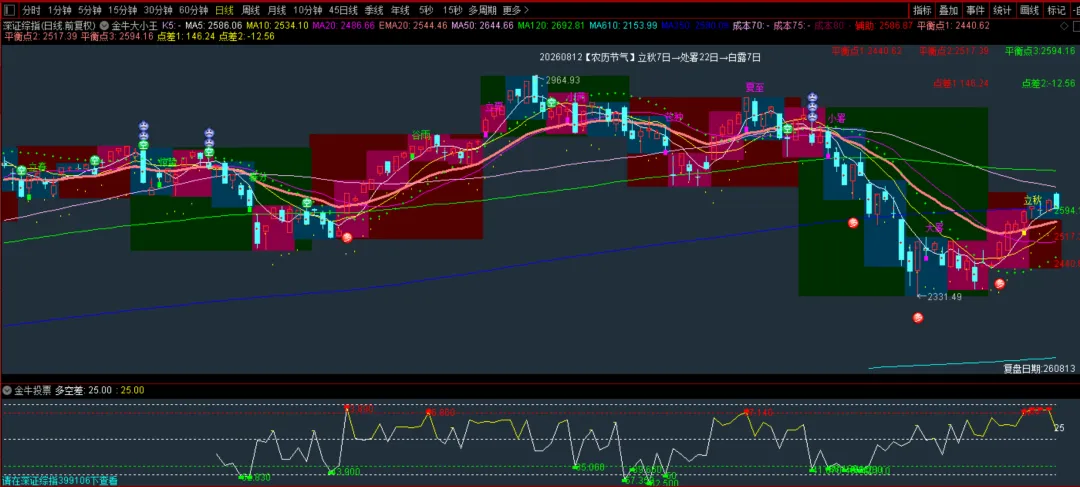The height and width of the screenshot is (487, 1080).
Task: Switch to 月线 monthly chart
Action: click(x=276, y=10)
